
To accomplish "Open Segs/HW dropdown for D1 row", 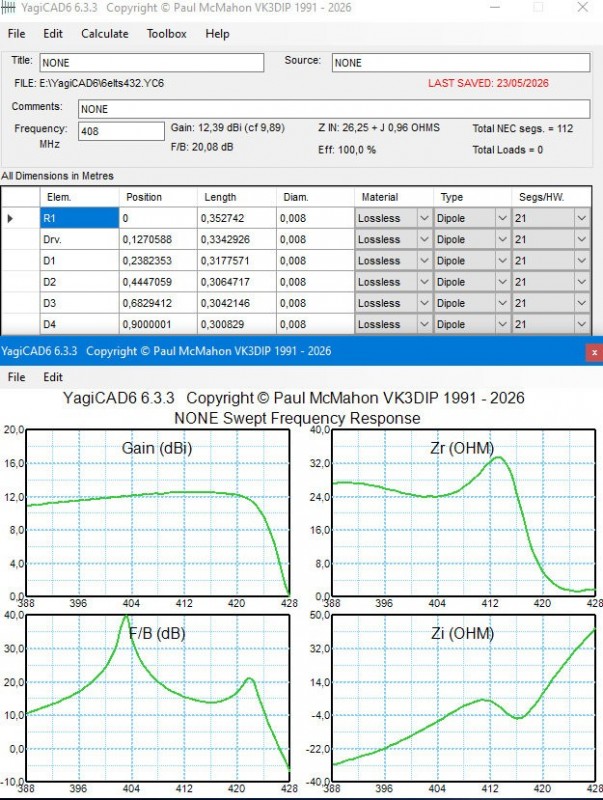I will [x=582, y=261].
